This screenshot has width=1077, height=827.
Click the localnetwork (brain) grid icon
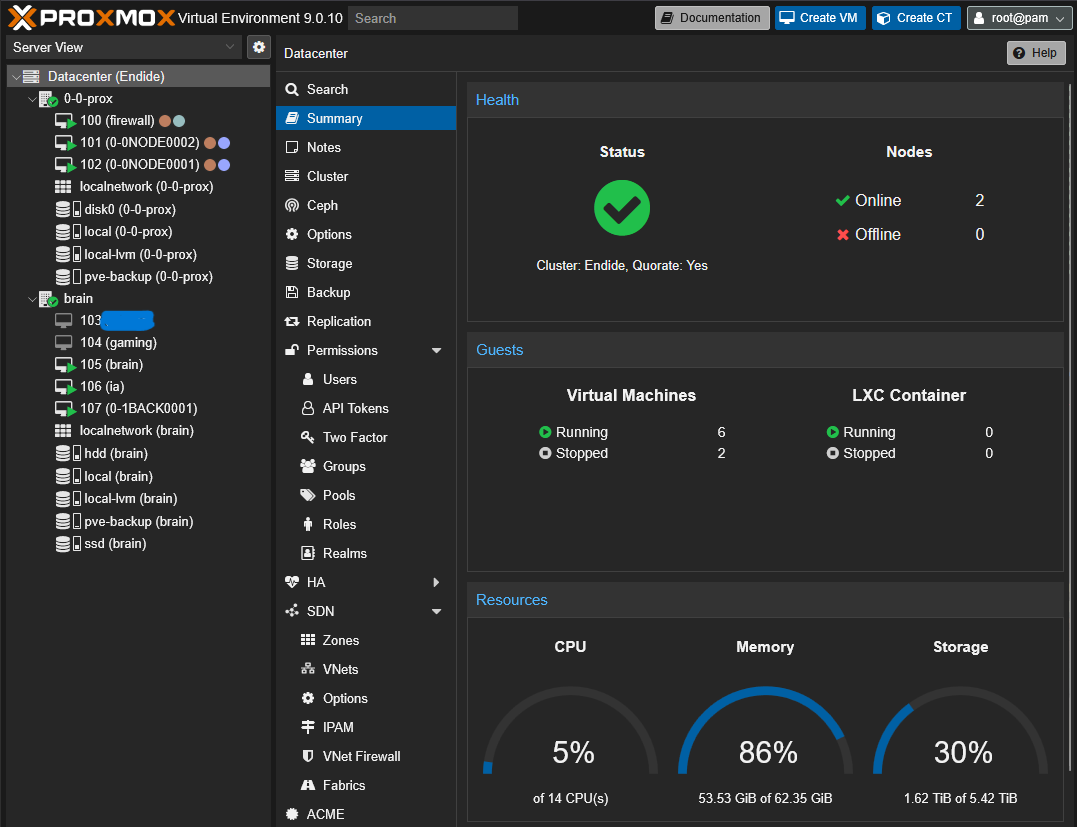[x=63, y=431]
